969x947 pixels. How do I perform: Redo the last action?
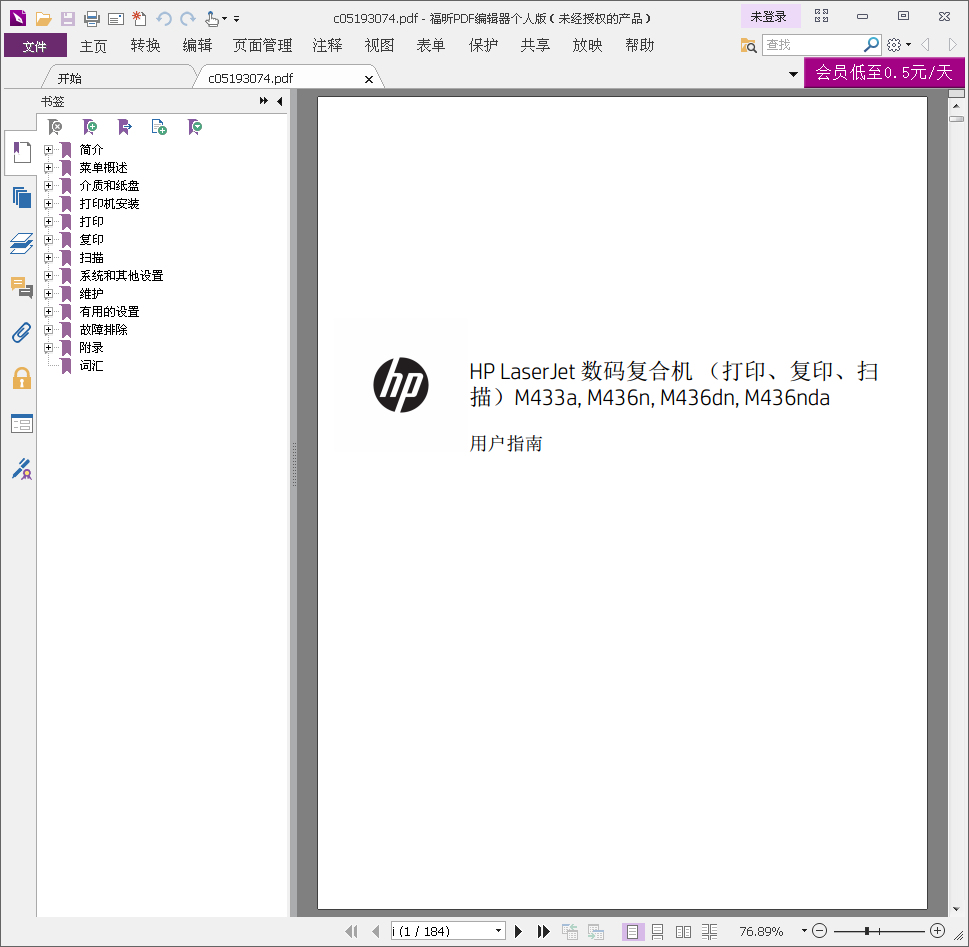[x=188, y=19]
